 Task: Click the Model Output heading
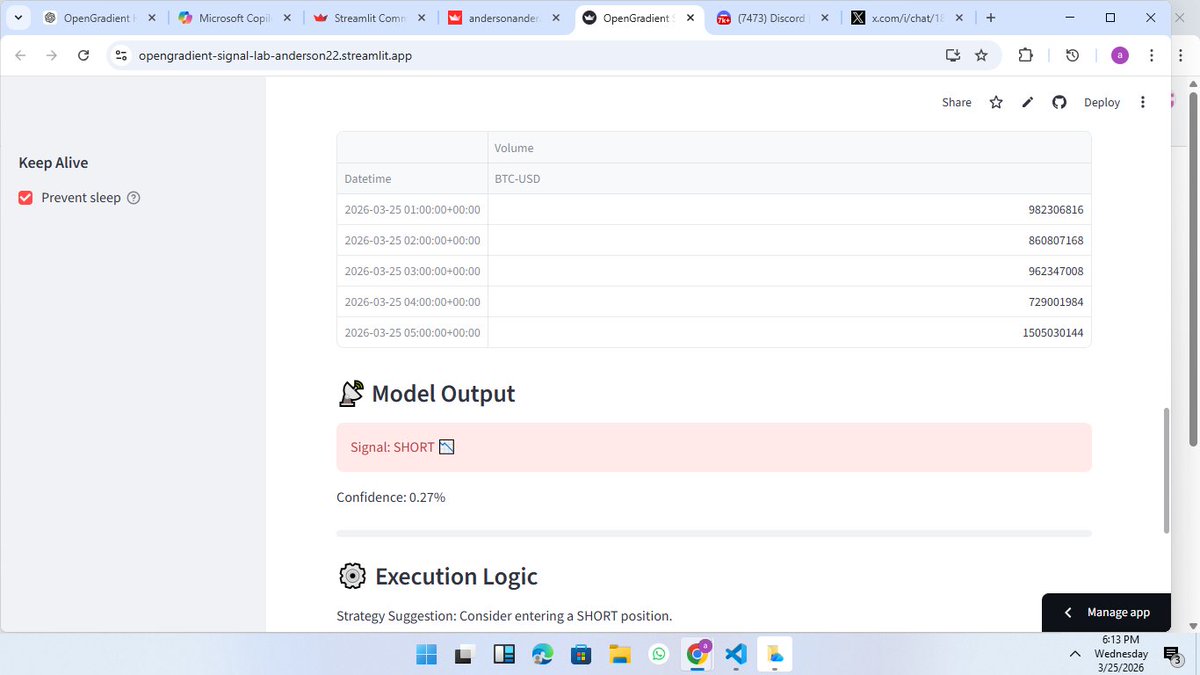(x=443, y=394)
